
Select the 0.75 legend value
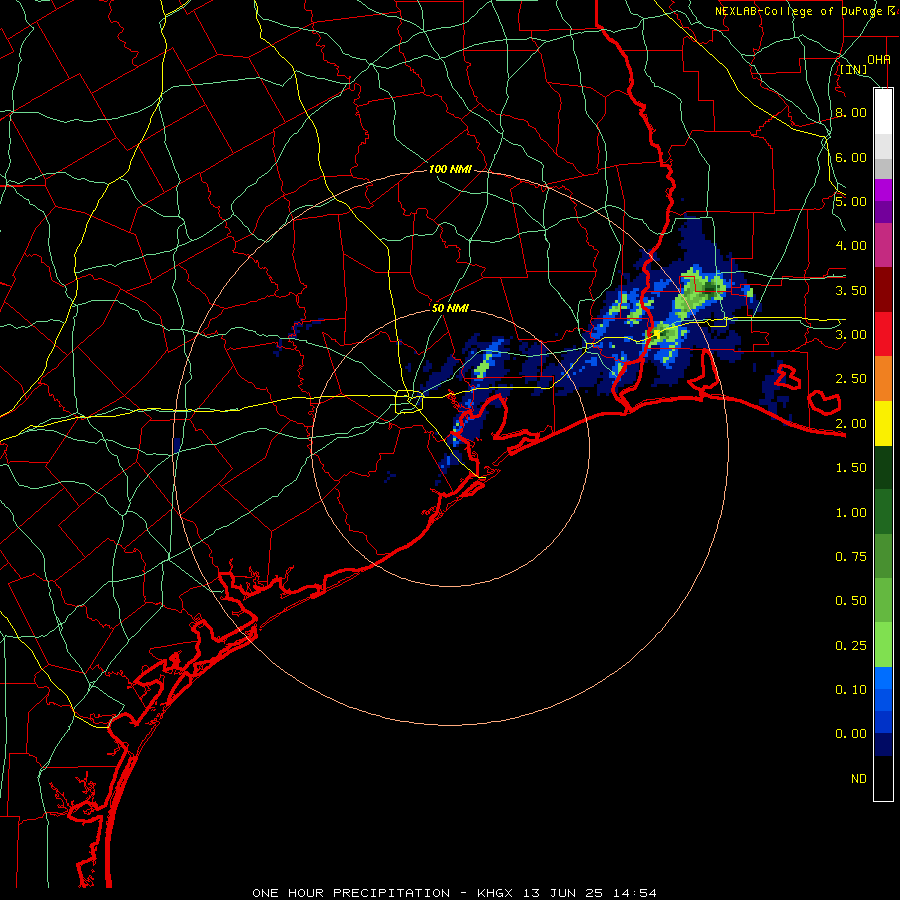[851, 557]
